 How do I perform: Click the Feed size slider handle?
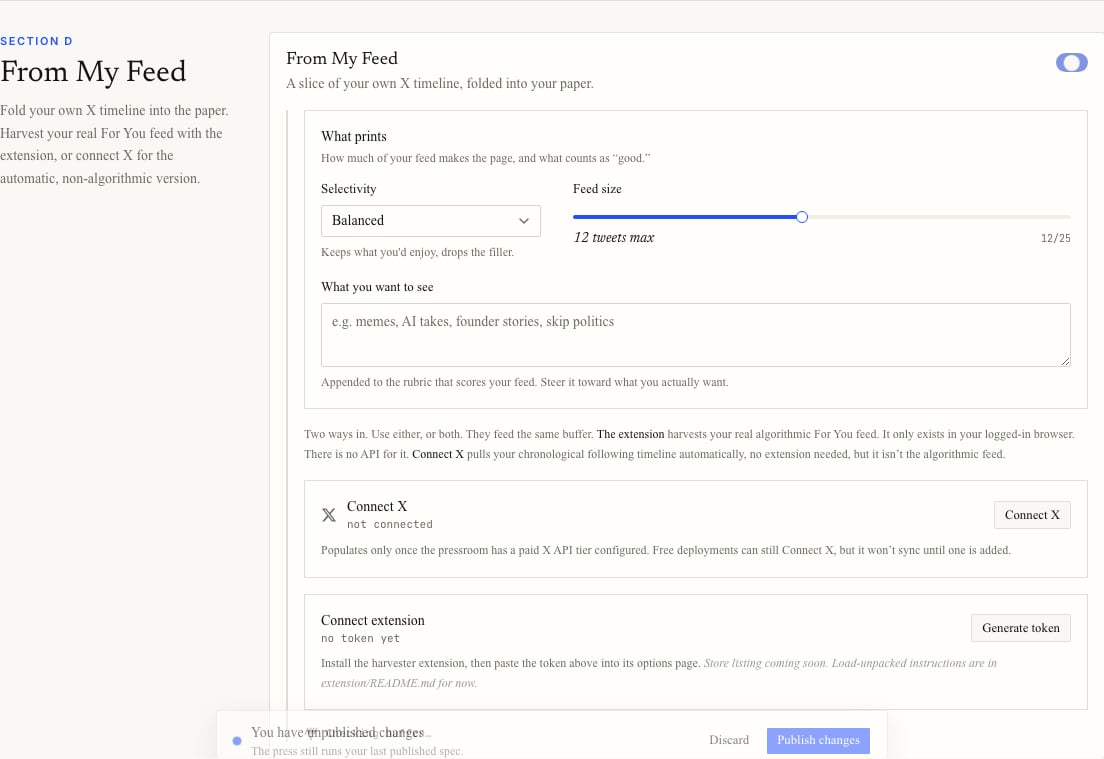801,217
